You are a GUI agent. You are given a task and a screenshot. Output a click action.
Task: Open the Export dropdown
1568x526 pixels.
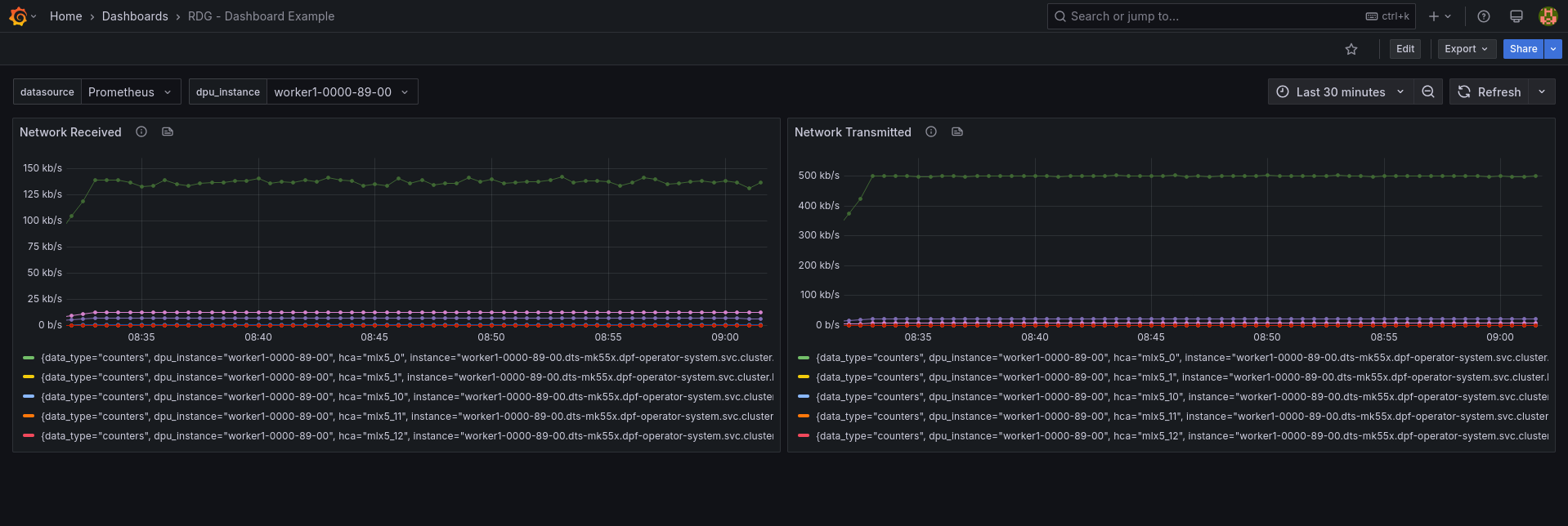tap(1467, 49)
